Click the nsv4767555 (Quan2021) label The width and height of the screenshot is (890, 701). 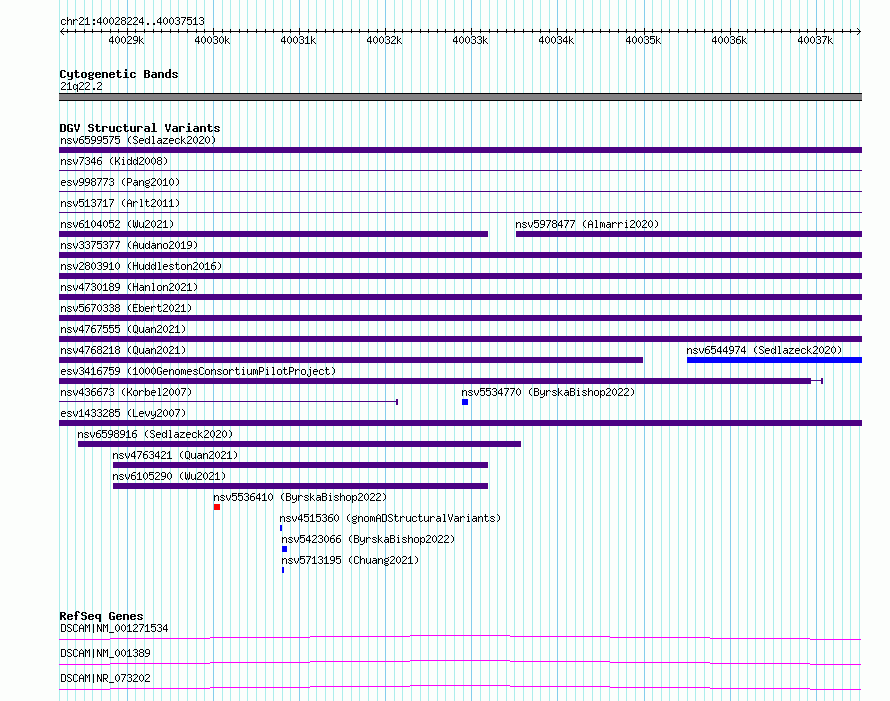(x=123, y=329)
